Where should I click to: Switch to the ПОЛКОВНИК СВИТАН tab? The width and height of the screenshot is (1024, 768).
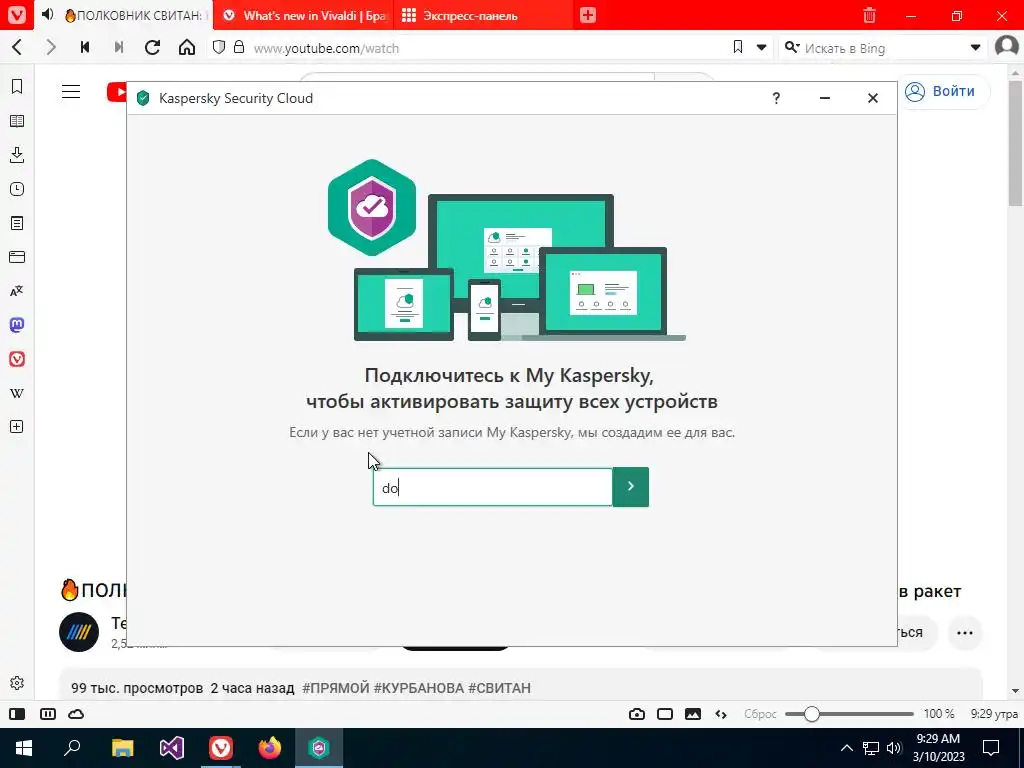pos(124,15)
